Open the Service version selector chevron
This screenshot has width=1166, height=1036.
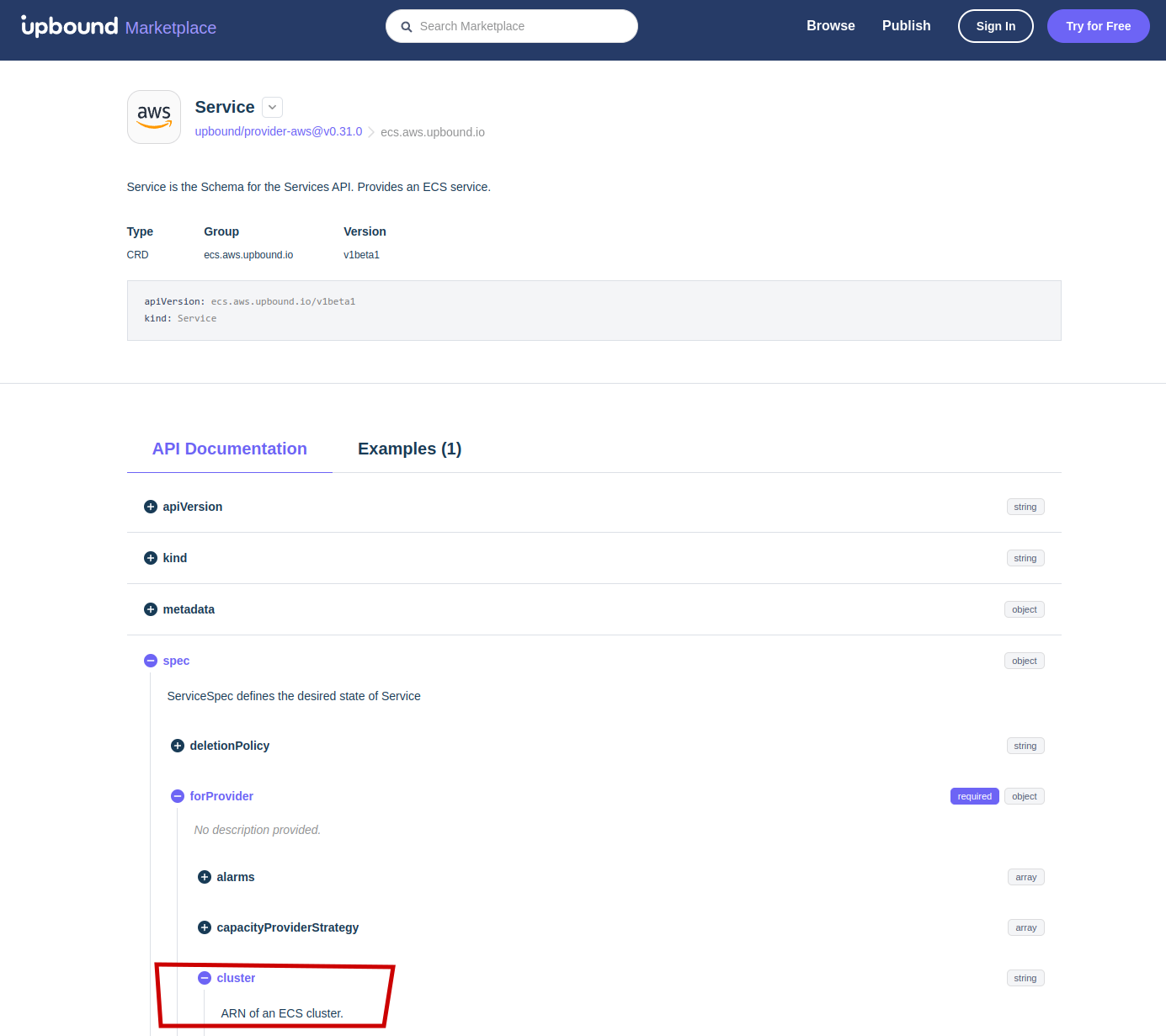point(271,107)
